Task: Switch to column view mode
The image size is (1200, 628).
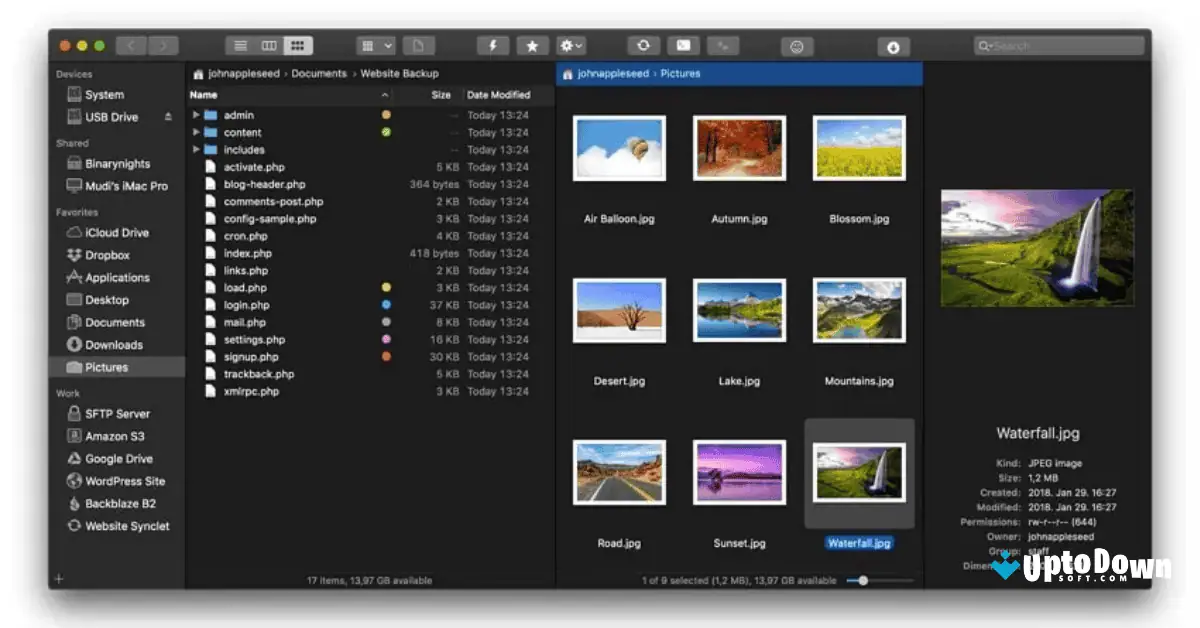Action: coord(267,44)
